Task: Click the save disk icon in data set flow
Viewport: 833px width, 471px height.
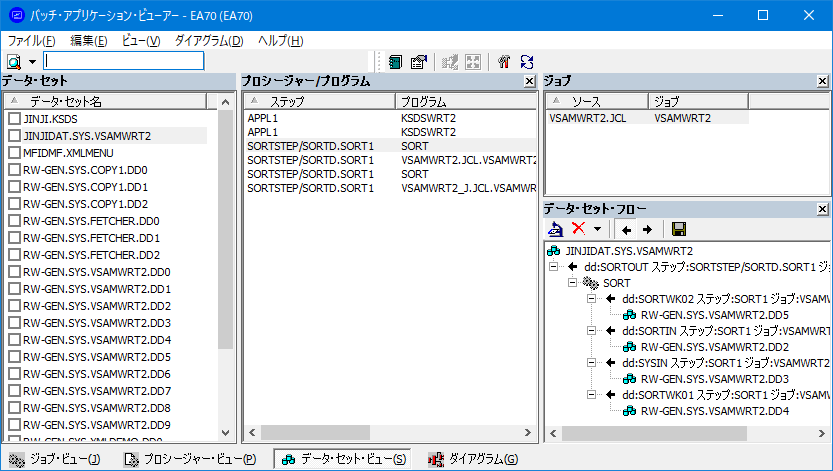Action: (678, 229)
